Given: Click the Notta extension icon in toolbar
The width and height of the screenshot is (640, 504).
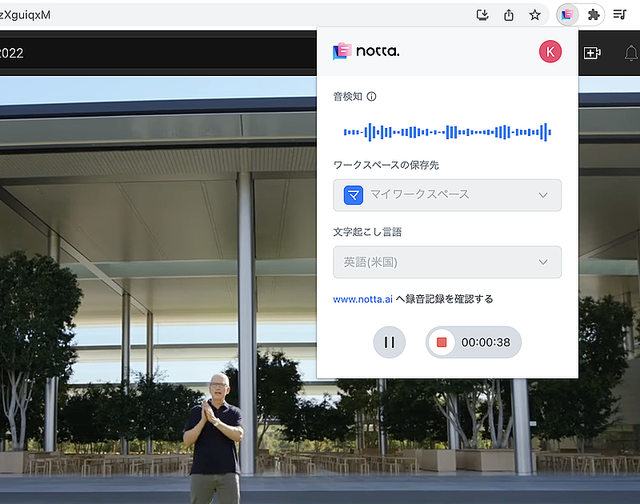Looking at the screenshot, I should pos(566,15).
